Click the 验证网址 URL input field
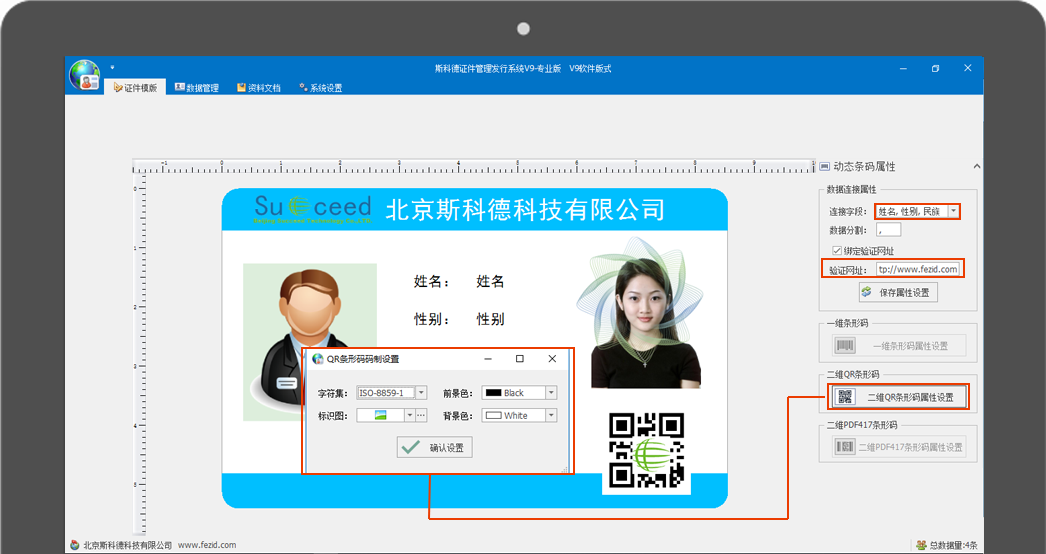The height and width of the screenshot is (554, 1046). (918, 269)
